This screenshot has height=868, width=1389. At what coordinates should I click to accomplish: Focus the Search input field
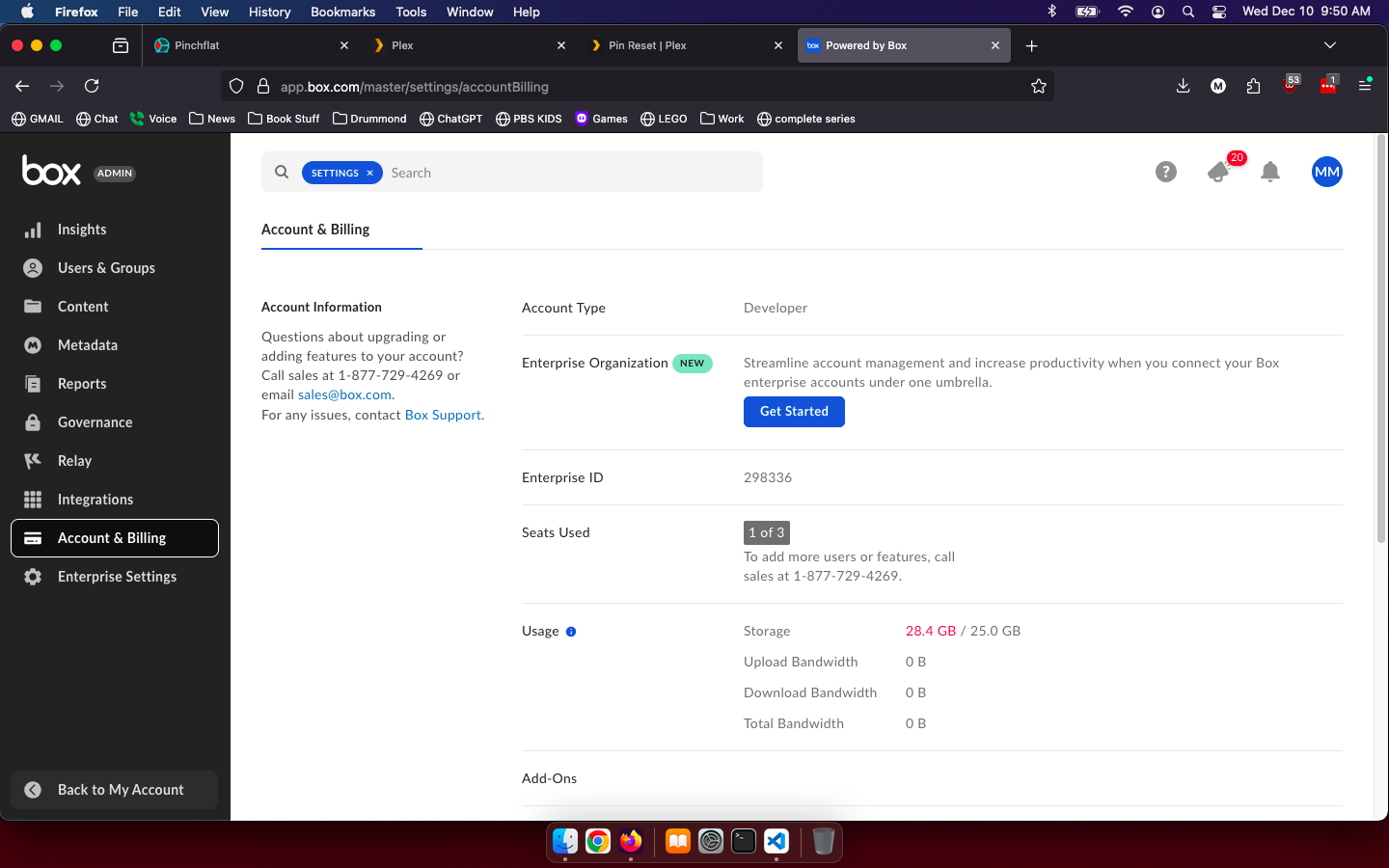point(569,173)
